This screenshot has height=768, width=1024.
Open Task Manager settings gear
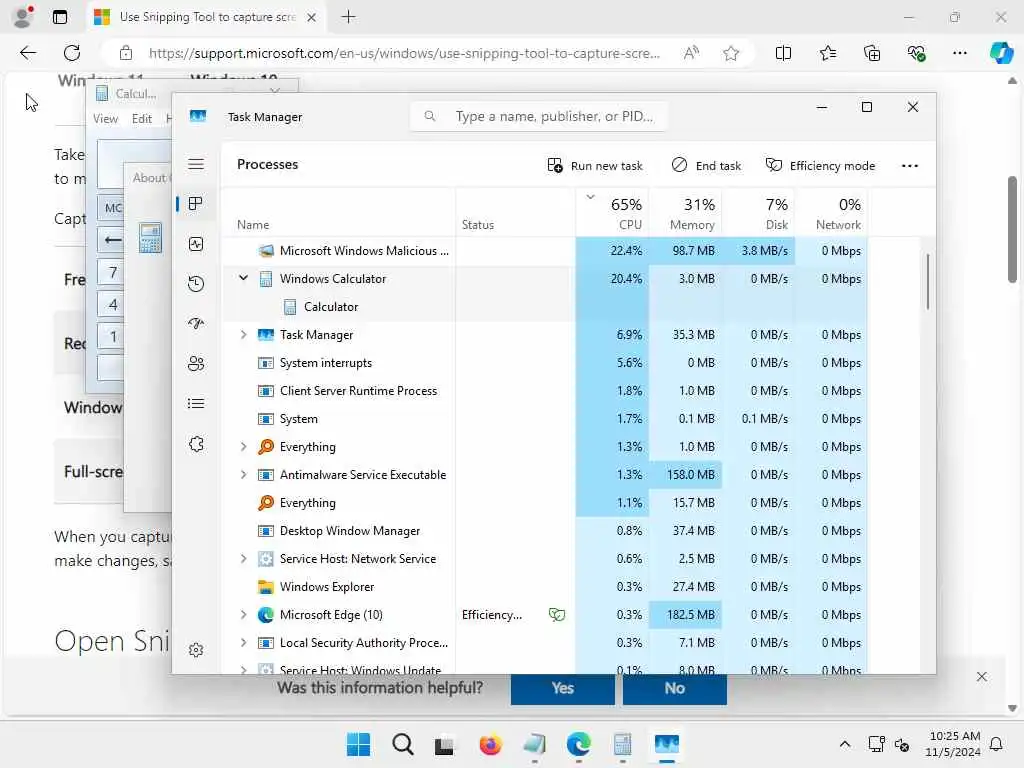click(196, 650)
